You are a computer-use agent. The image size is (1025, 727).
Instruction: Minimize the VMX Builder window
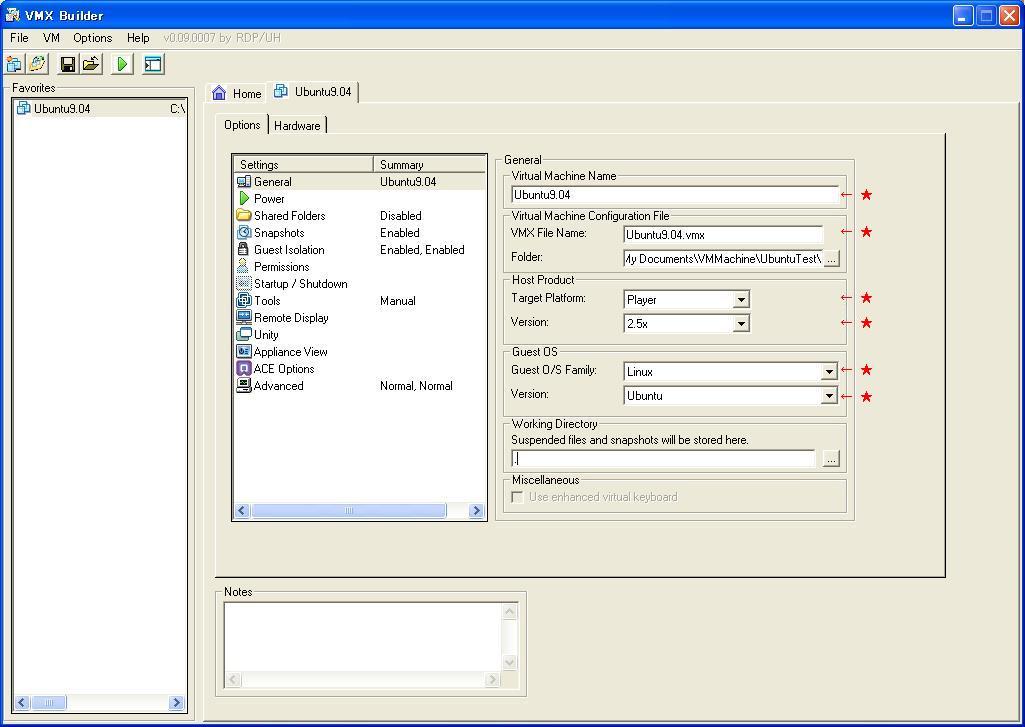(x=962, y=15)
